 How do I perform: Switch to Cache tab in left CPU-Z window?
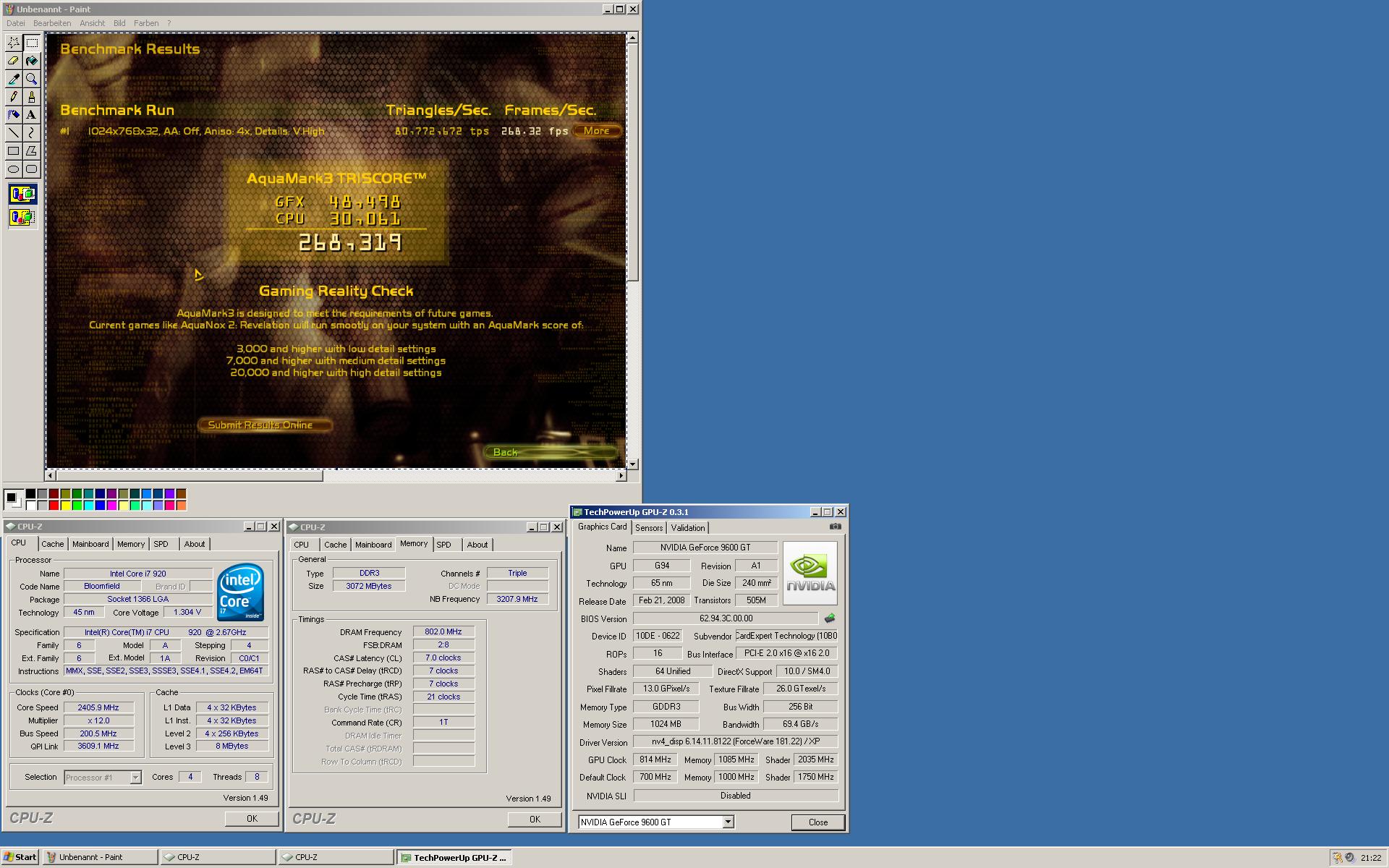[x=52, y=544]
